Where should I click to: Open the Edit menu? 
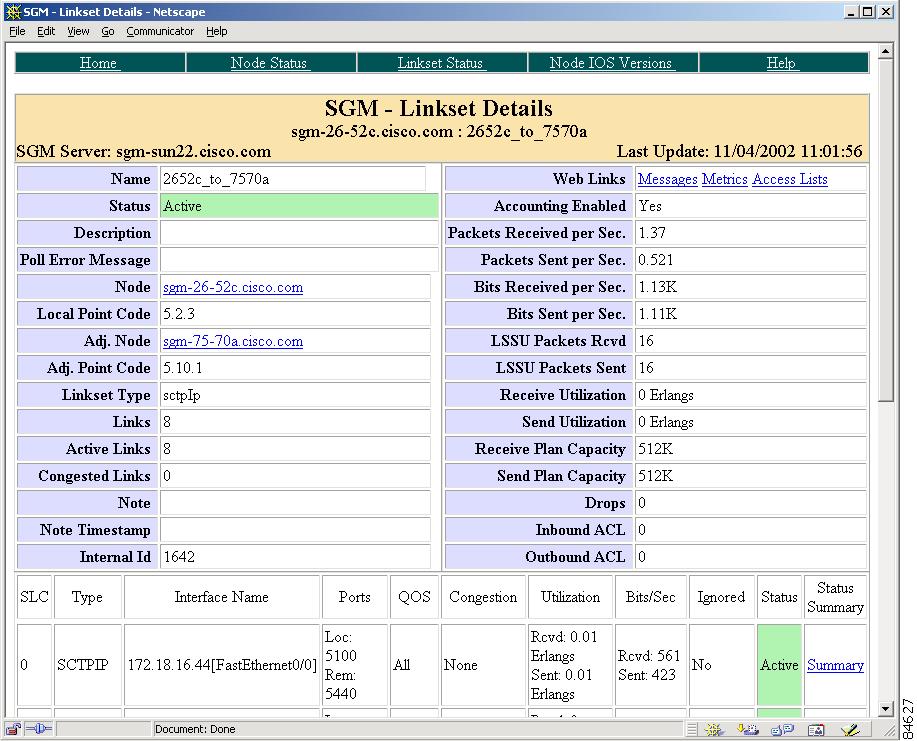coord(46,31)
